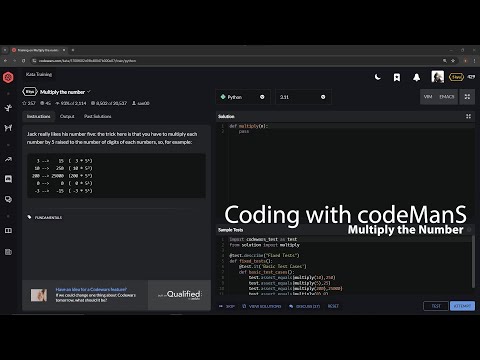The image size is (480, 360).
Task: Open the notifications bell
Action: pos(416,77)
